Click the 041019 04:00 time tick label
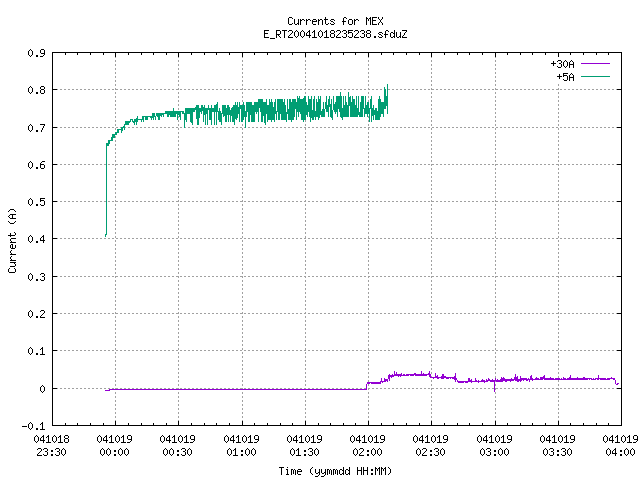This screenshot has width=640, height=480. coord(620,446)
